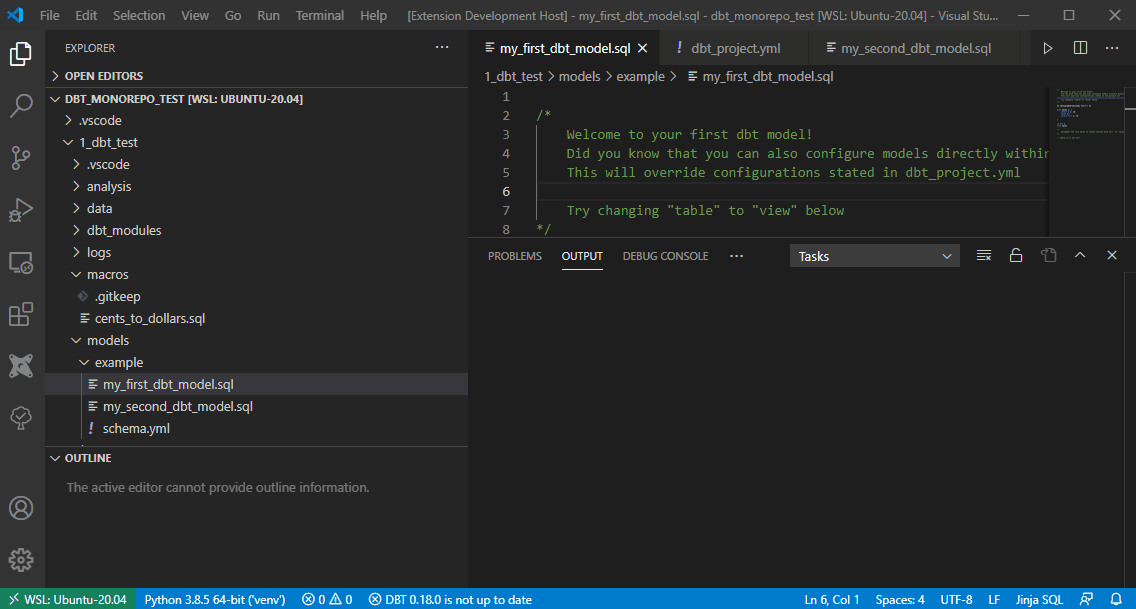Switch to the Problems panel tab

[514, 256]
